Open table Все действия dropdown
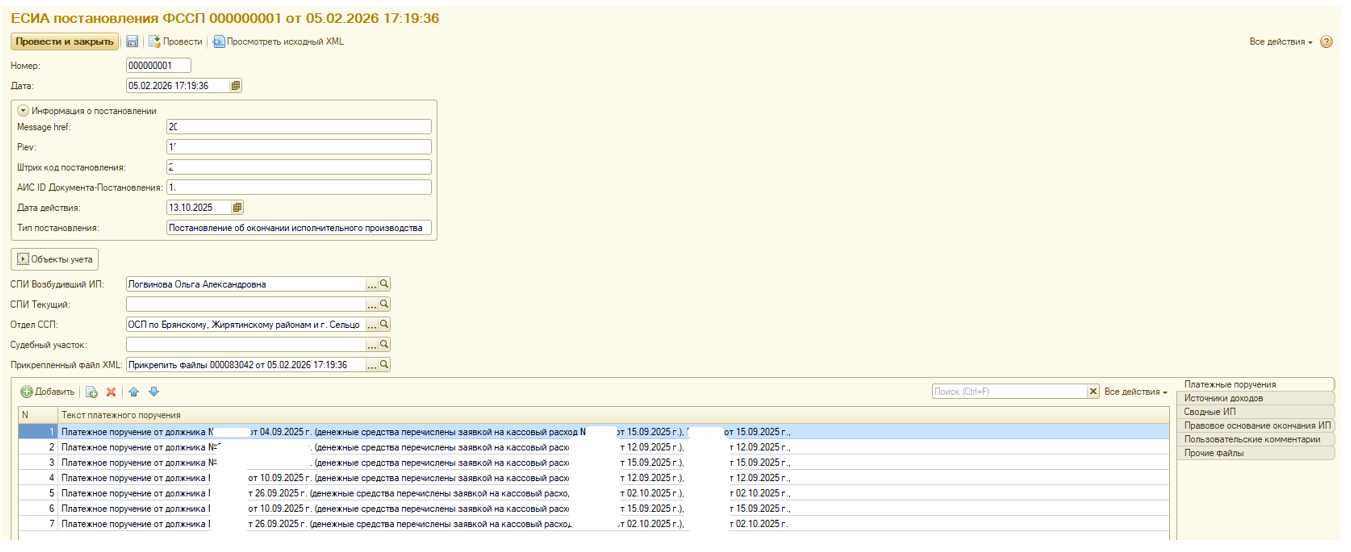 1136,392
